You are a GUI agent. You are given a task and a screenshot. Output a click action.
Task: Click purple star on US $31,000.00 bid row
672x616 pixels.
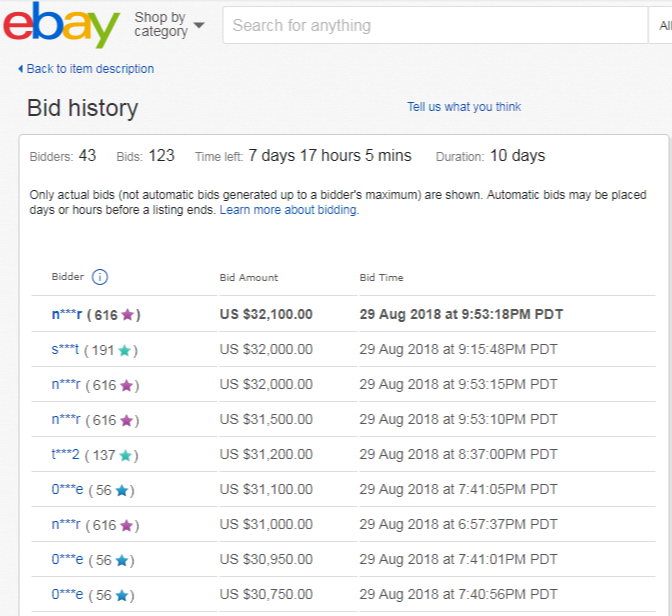127,525
